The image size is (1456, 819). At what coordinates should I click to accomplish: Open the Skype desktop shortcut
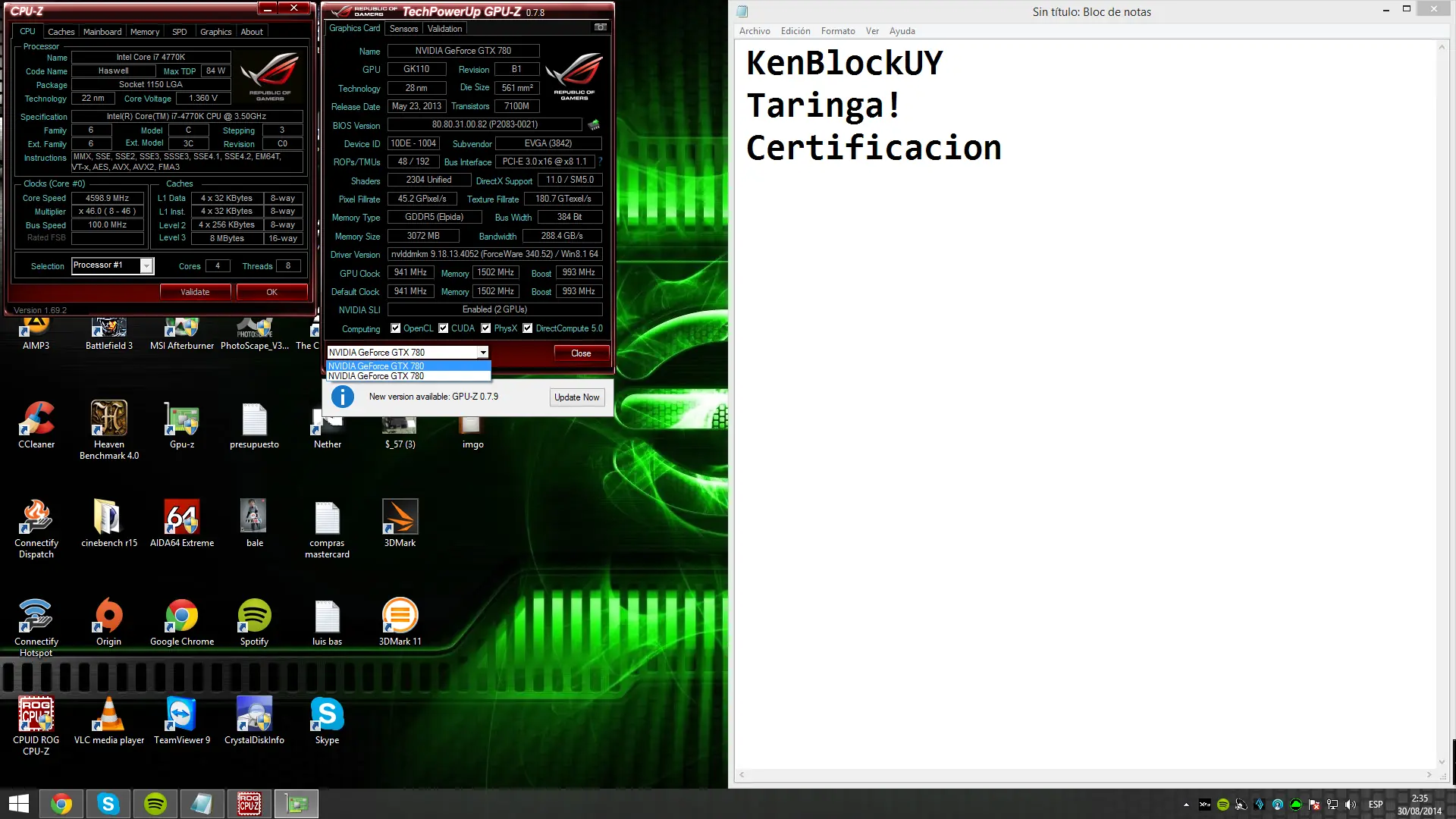(328, 720)
